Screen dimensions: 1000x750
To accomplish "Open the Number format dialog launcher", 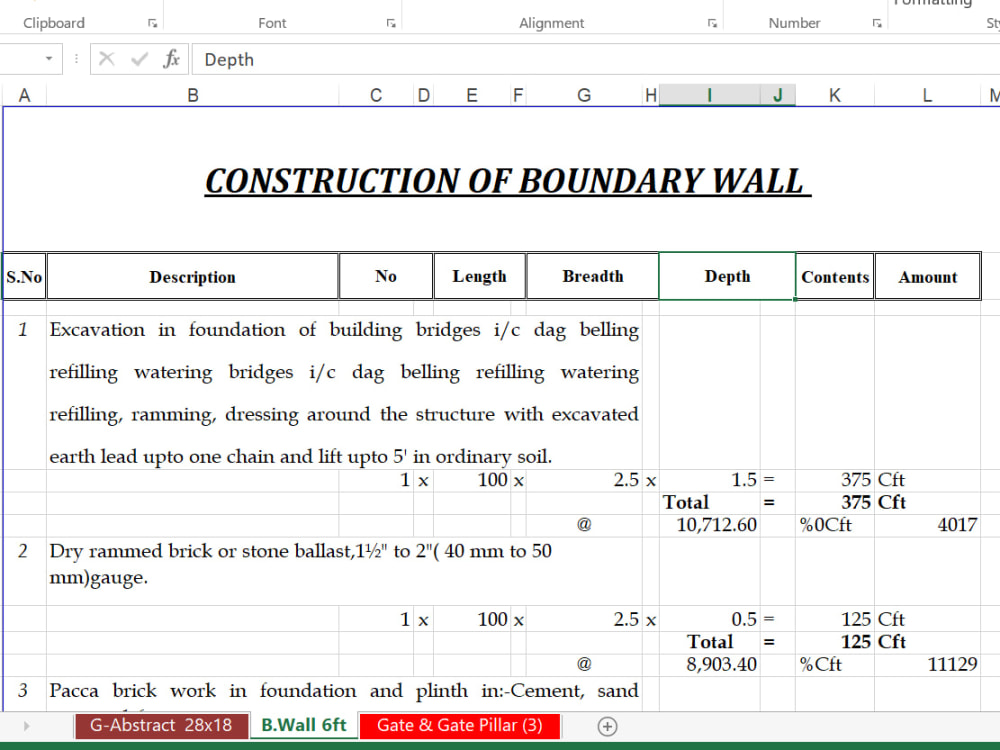I will tap(877, 24).
